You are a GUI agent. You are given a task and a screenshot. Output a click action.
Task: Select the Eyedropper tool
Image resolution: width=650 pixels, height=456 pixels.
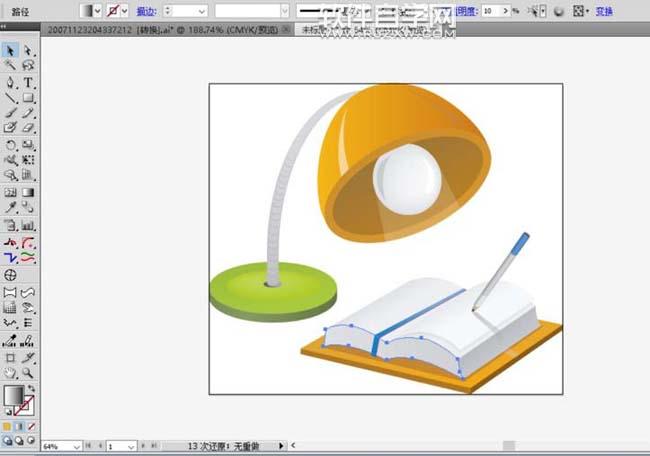10,207
